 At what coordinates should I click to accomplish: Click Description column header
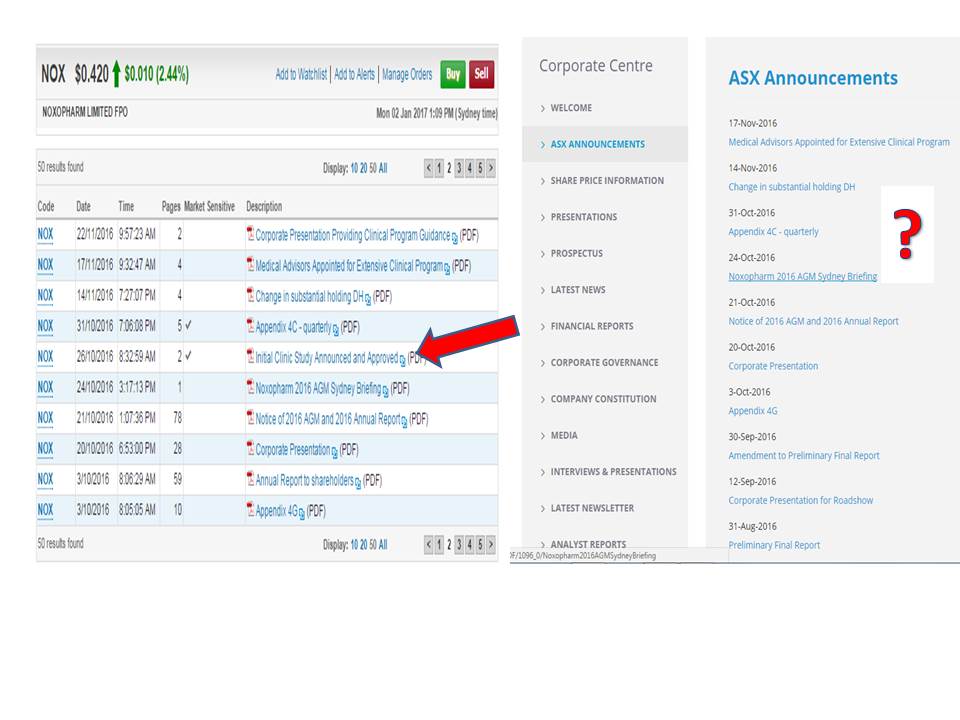[x=264, y=206]
